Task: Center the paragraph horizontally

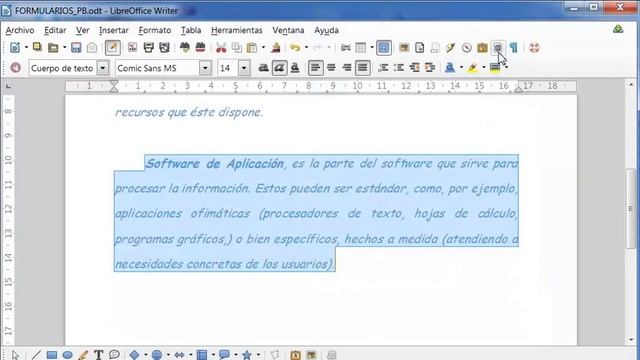Action: [331, 68]
